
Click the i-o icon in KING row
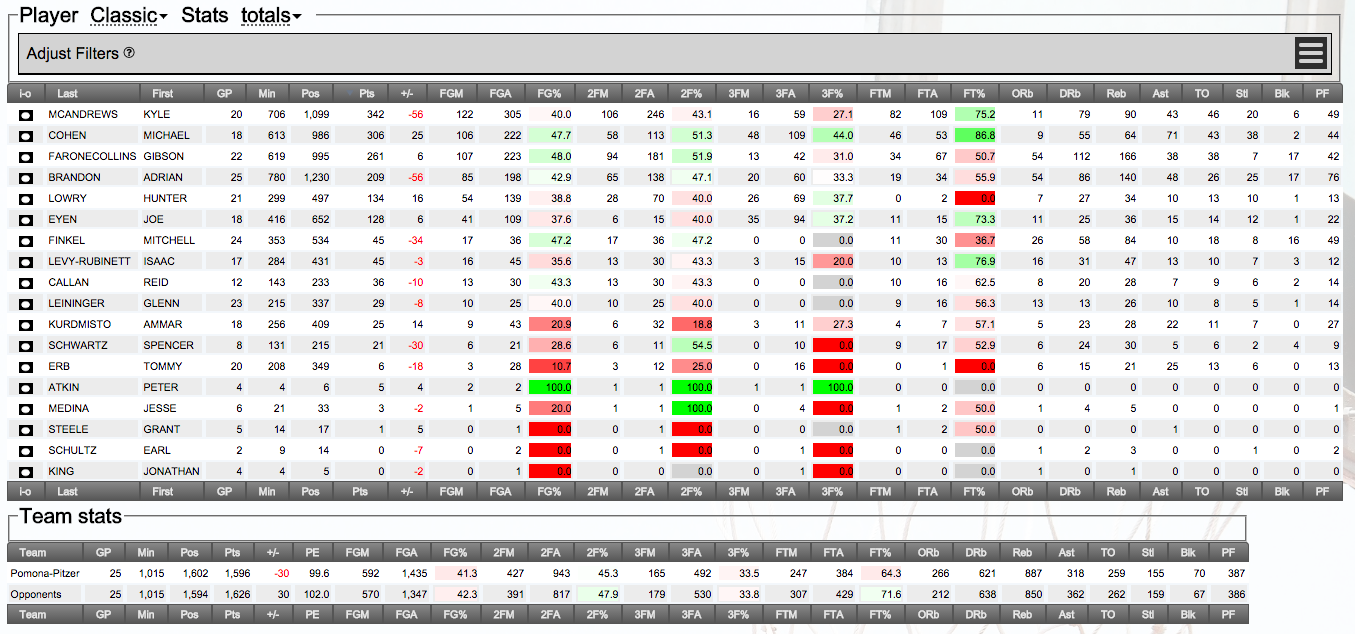(x=25, y=472)
